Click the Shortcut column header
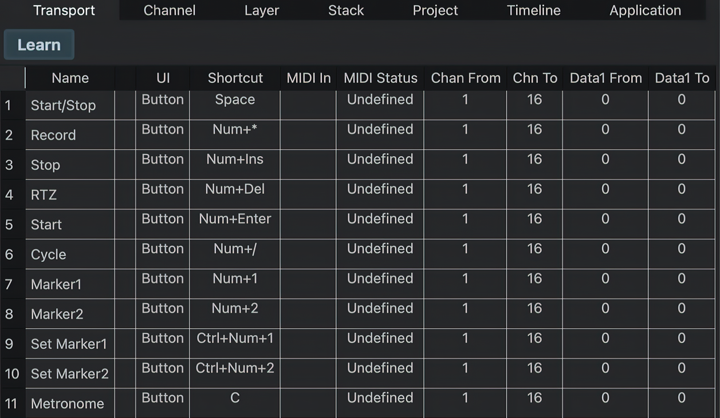720x418 pixels. [x=235, y=78]
